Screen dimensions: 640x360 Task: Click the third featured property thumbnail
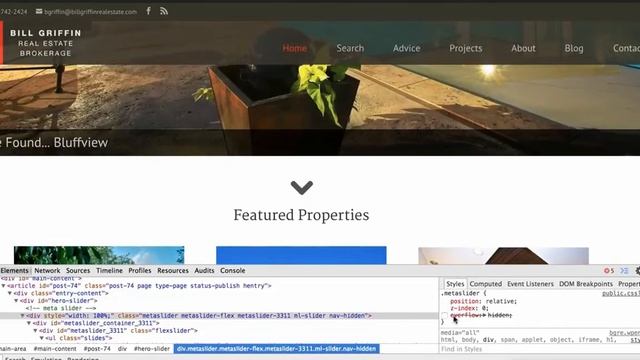(503, 256)
